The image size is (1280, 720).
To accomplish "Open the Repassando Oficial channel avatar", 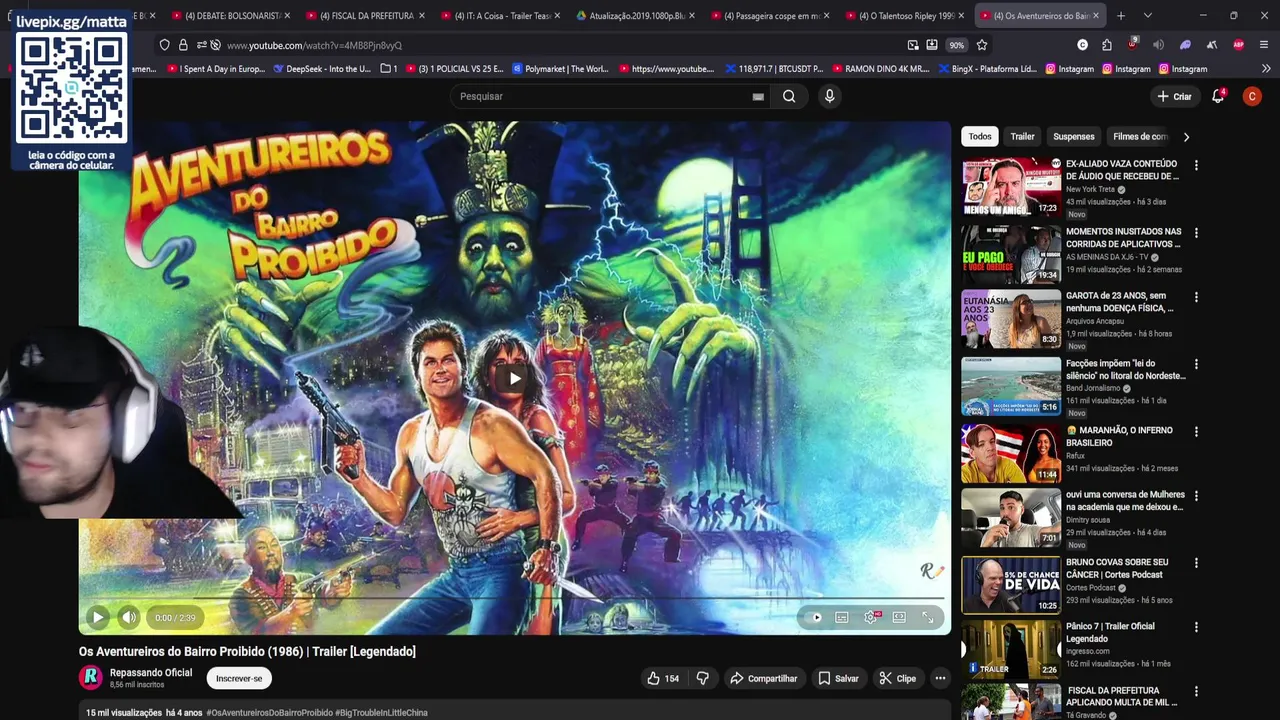I will [x=91, y=677].
